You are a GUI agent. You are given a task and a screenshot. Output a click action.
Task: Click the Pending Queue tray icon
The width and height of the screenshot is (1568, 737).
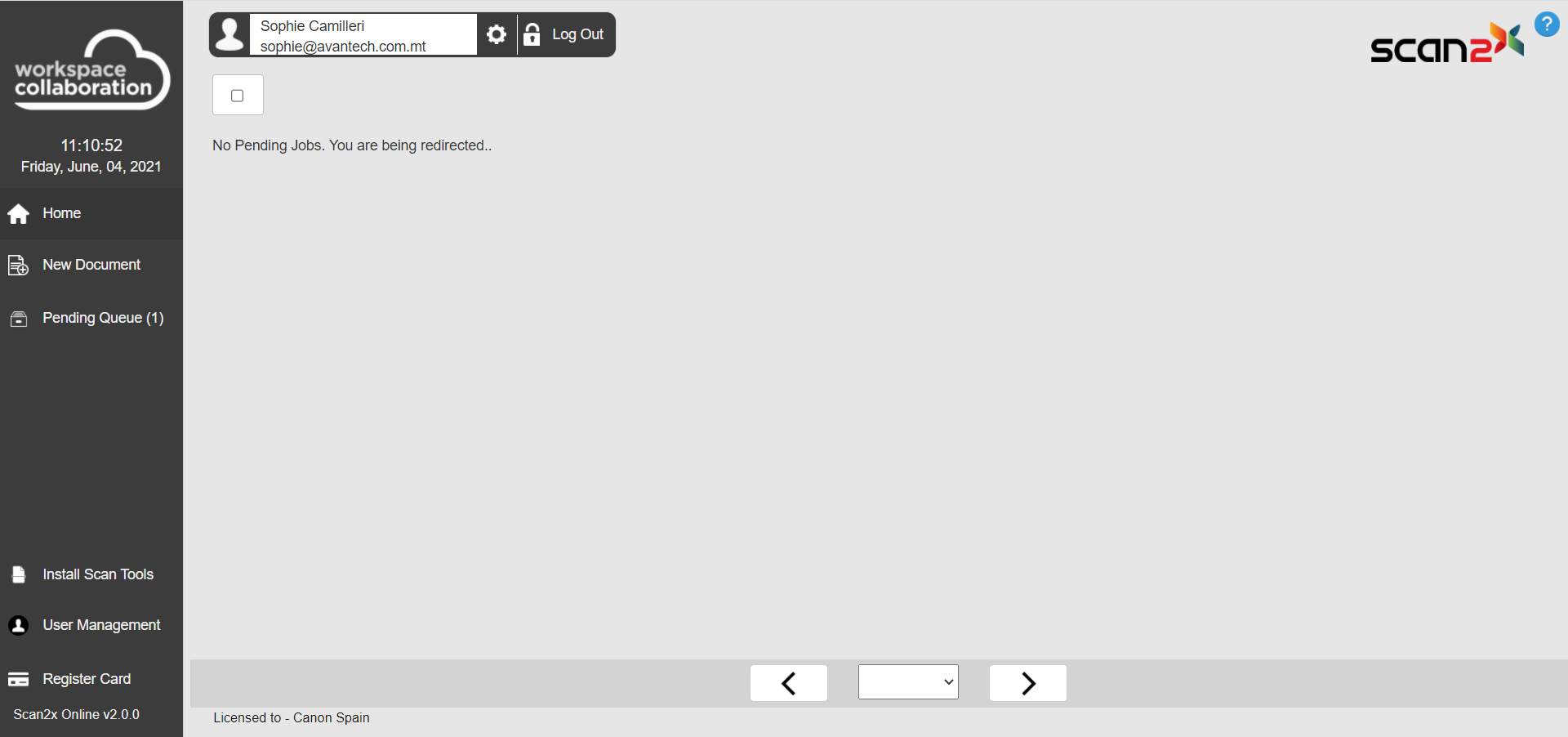18,319
